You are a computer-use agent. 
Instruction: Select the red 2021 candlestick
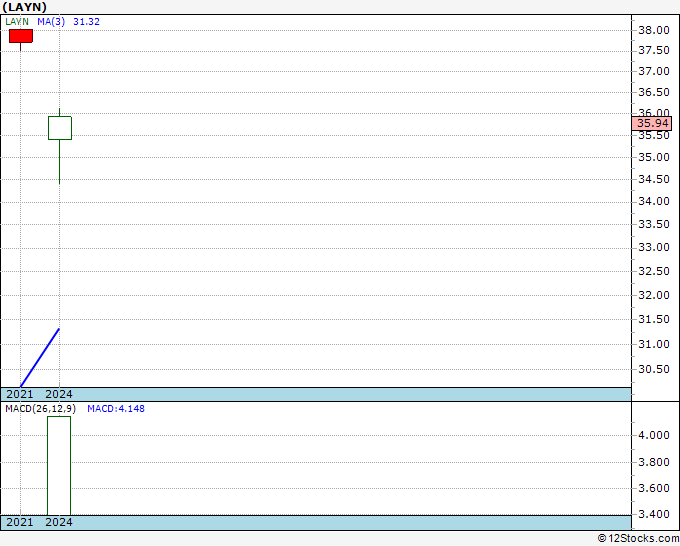(21, 36)
